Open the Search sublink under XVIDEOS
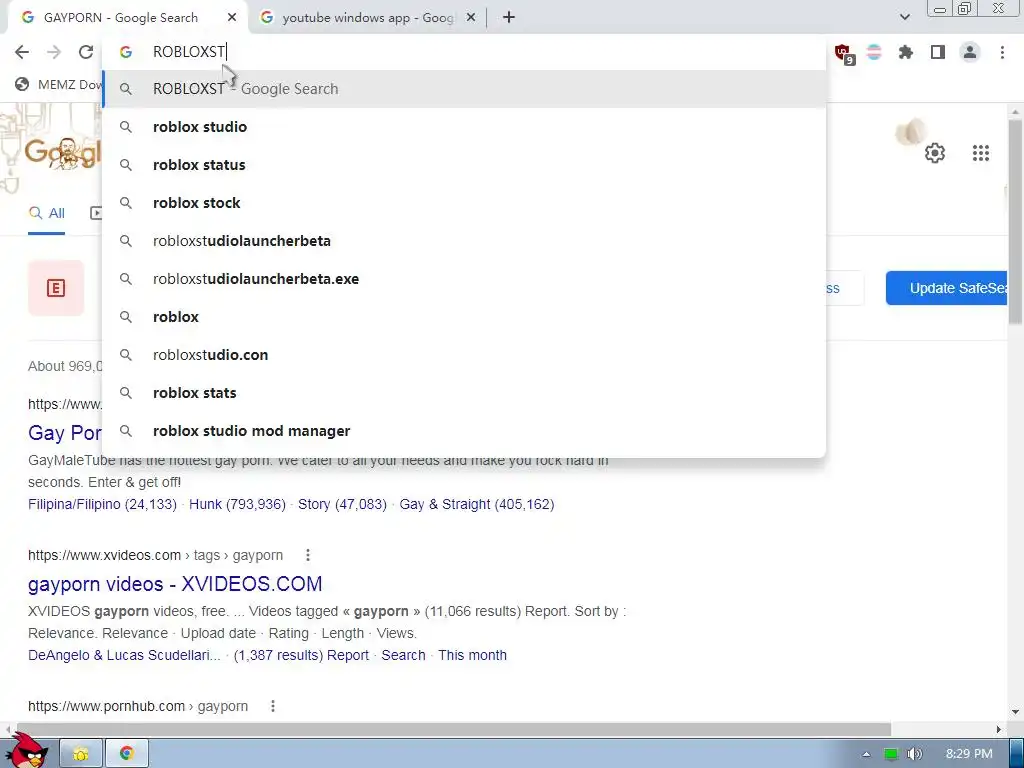 click(x=403, y=655)
